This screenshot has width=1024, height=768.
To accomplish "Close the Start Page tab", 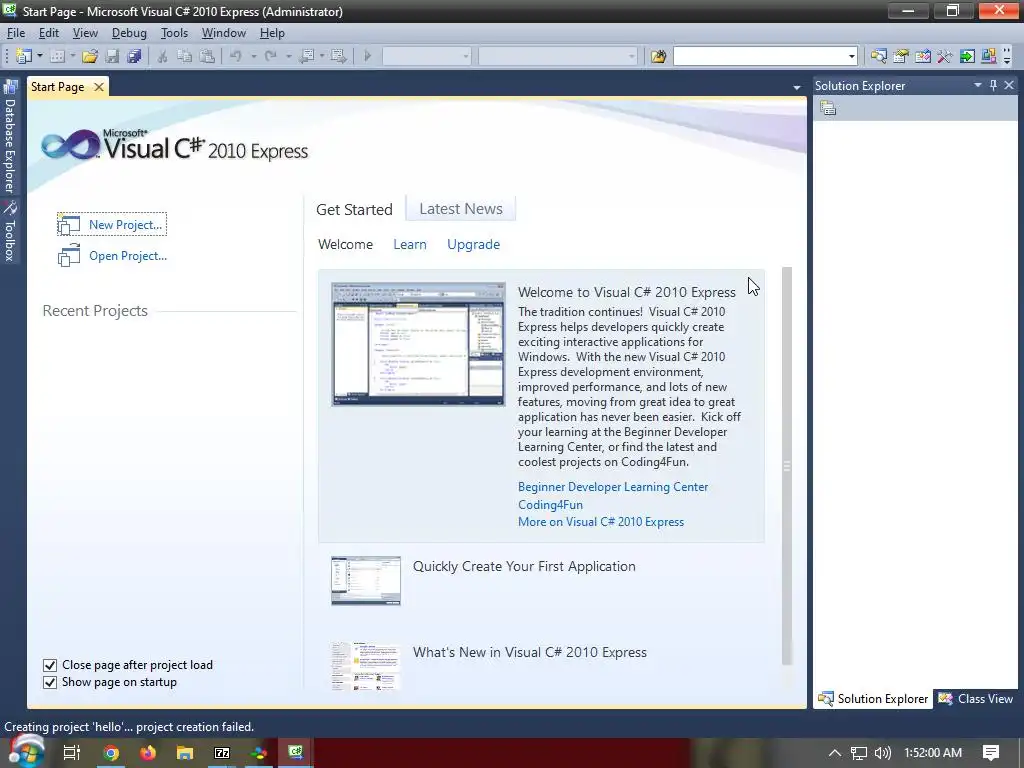I will pos(99,87).
